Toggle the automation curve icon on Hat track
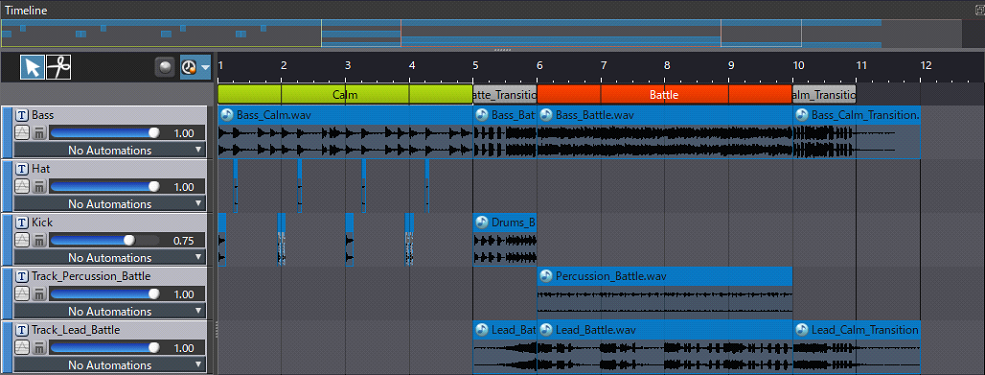 [22, 187]
